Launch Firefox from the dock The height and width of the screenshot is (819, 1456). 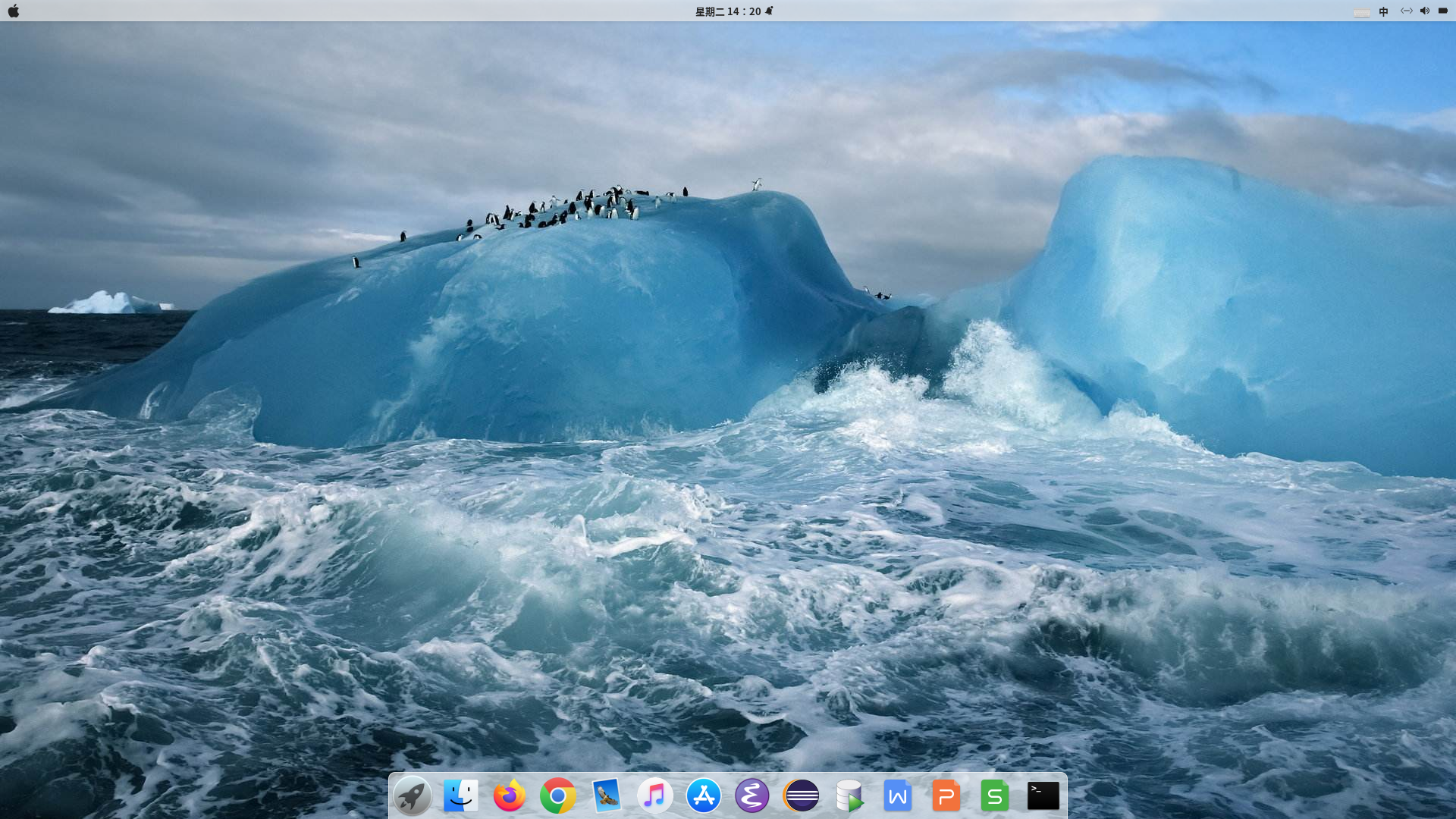(510, 795)
